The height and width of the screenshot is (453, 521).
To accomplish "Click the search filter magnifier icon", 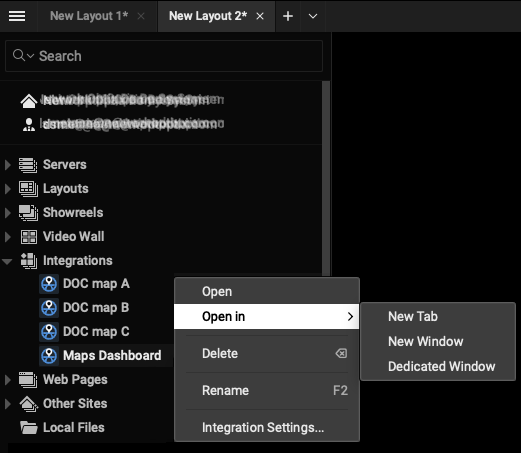I will point(19,55).
